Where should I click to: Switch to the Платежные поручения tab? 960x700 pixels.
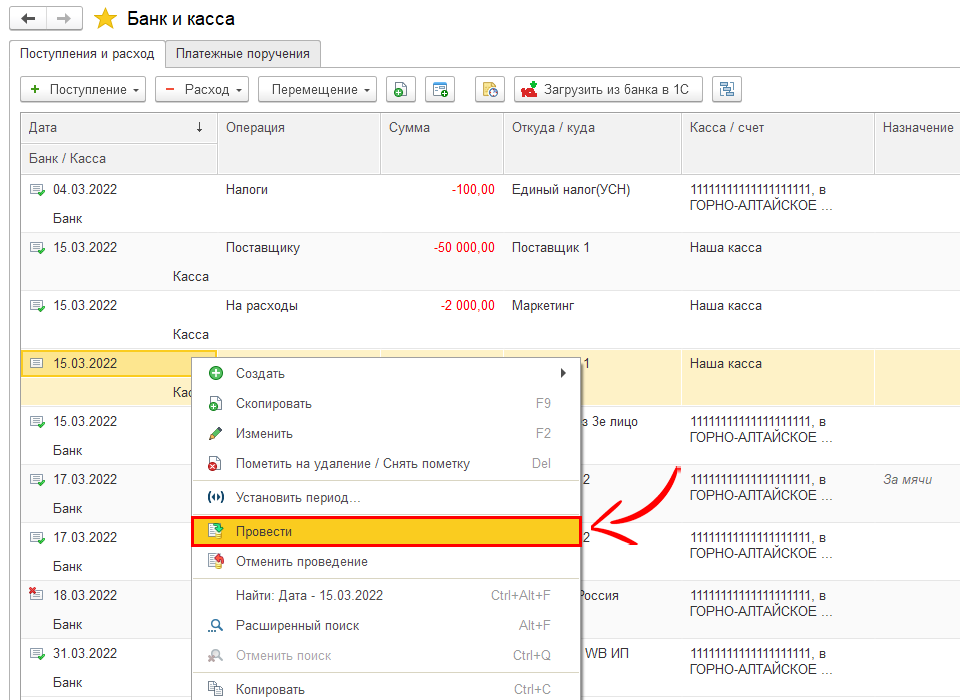click(243, 53)
